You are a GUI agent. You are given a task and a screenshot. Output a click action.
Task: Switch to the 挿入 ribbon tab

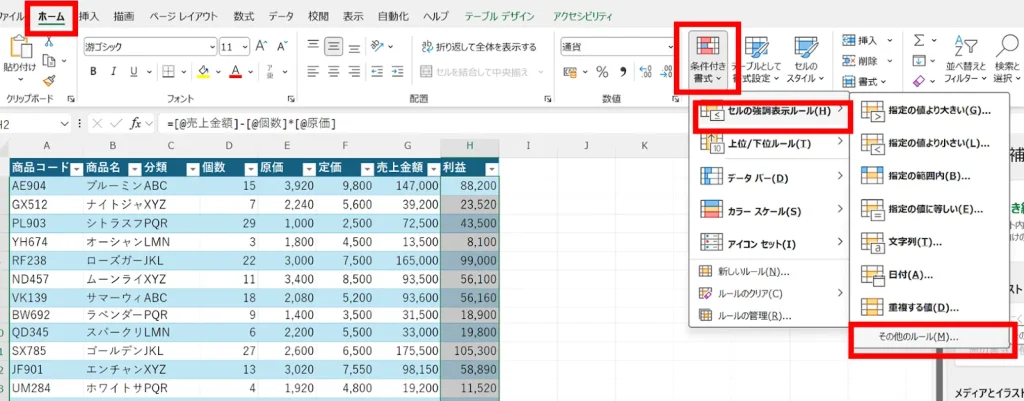pyautogui.click(x=89, y=17)
